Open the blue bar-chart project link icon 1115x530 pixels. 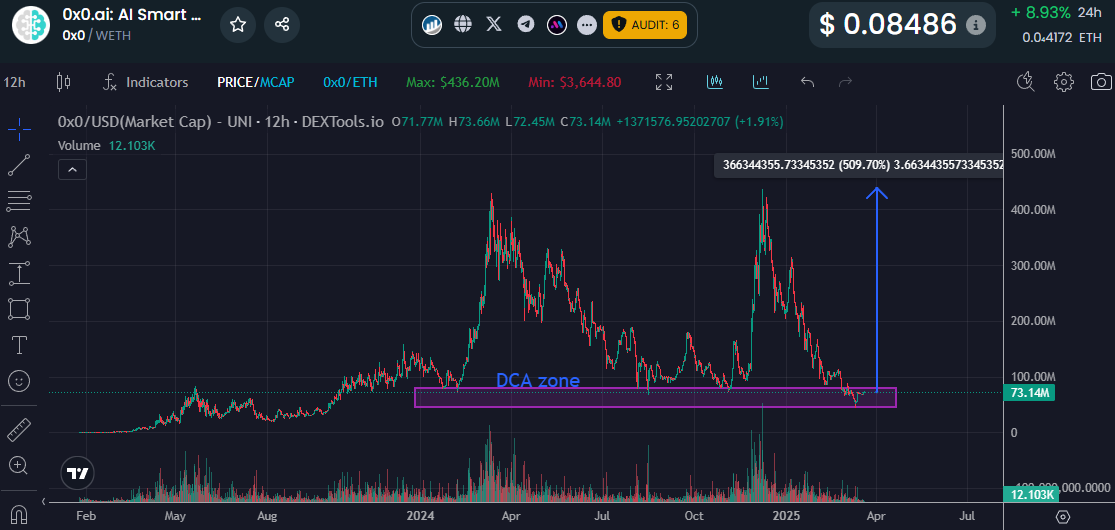(x=432, y=25)
